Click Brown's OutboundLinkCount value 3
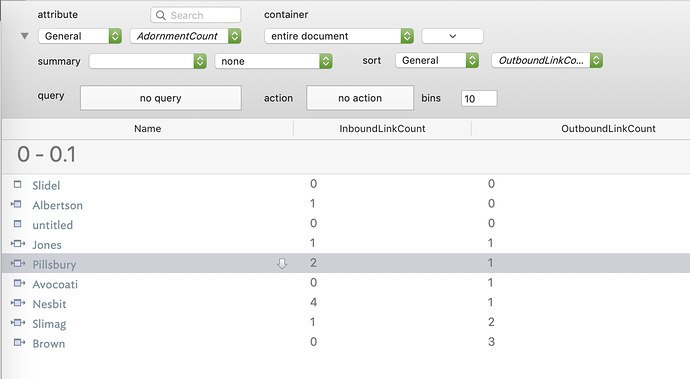690x379 pixels. pos(491,342)
